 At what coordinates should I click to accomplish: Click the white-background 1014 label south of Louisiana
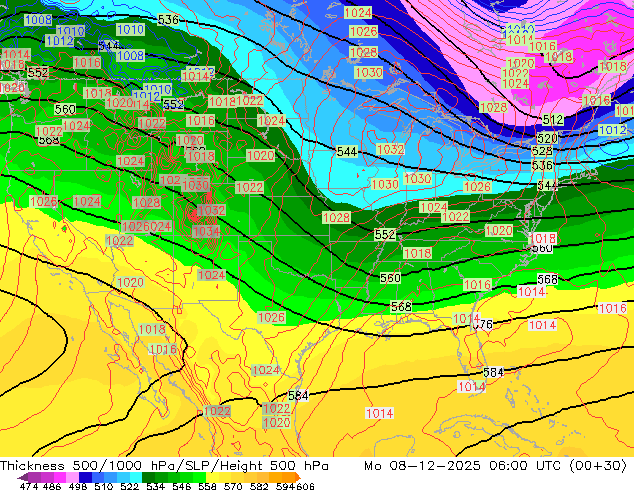[379, 413]
